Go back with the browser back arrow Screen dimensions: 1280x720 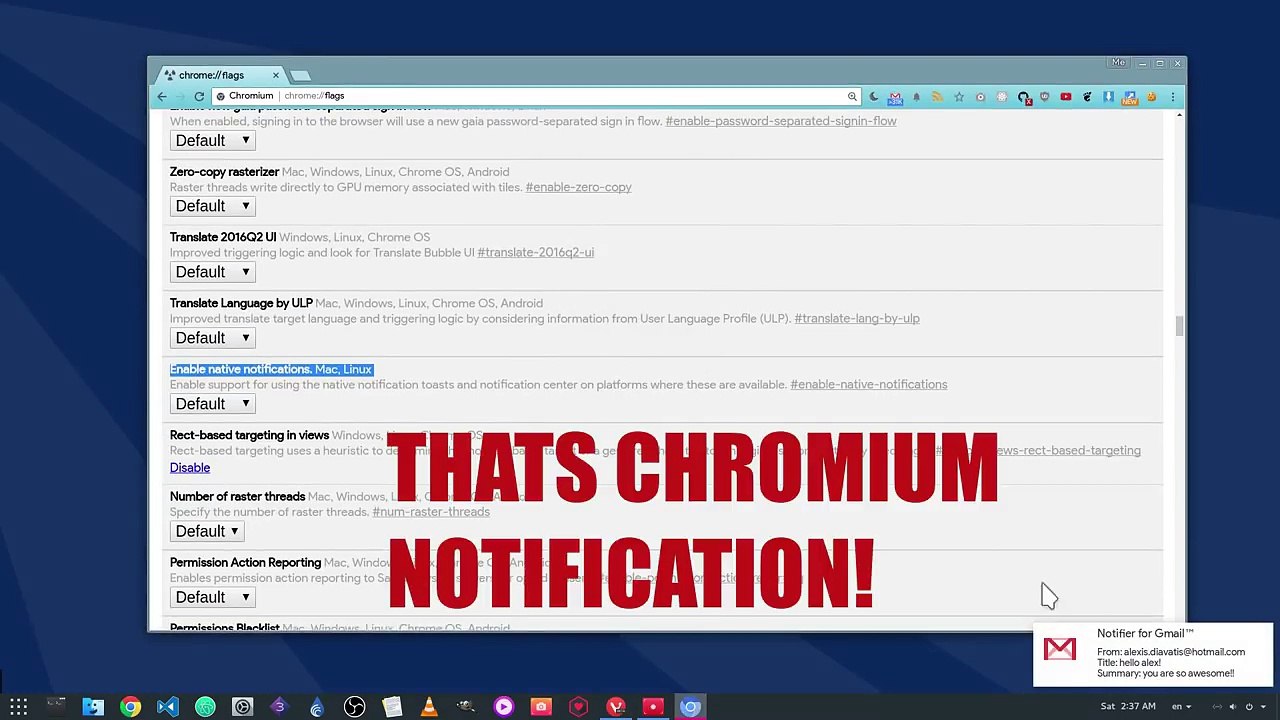pos(162,96)
